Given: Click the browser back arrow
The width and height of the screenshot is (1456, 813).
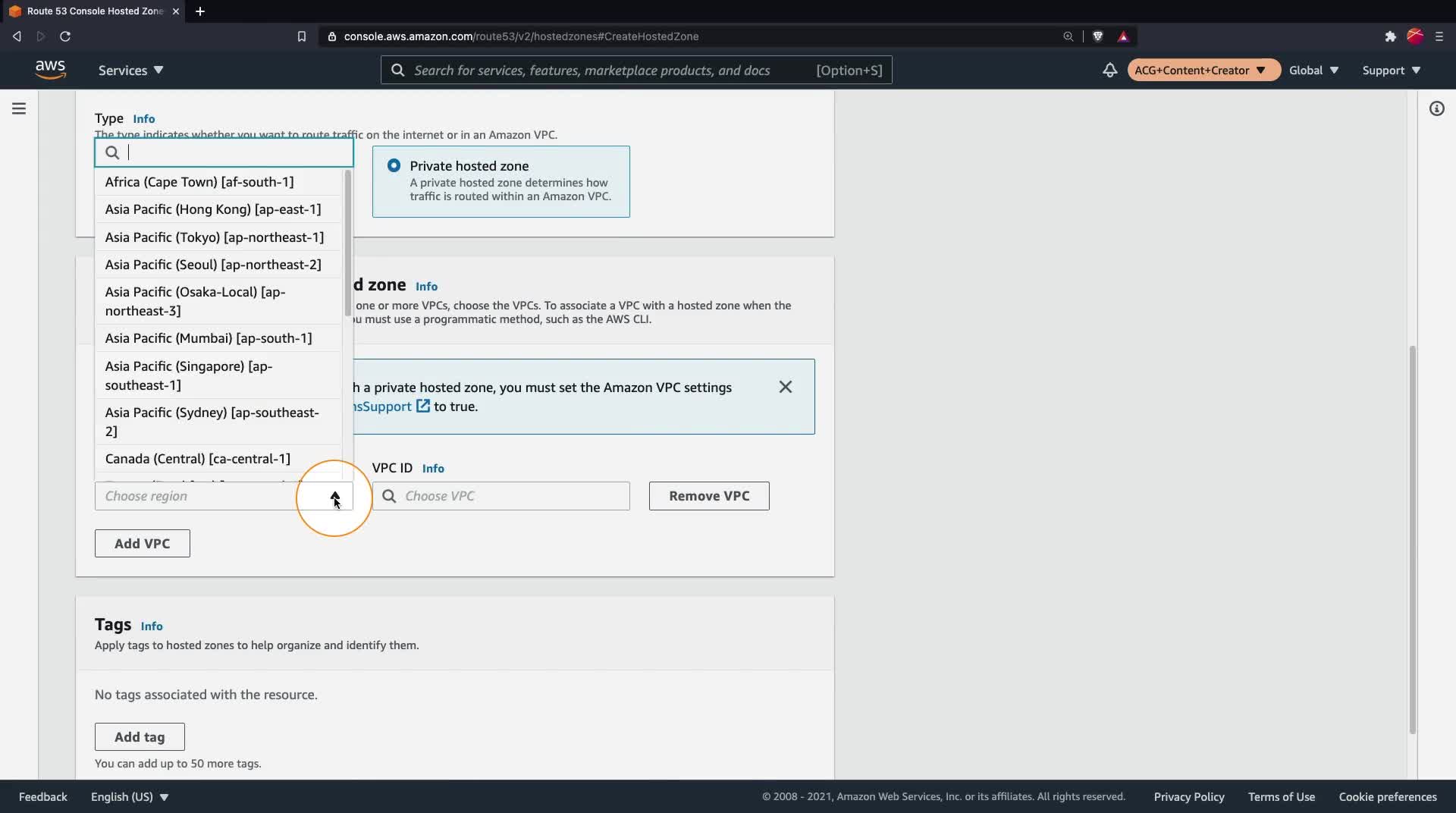Looking at the screenshot, I should pyautogui.click(x=17, y=36).
